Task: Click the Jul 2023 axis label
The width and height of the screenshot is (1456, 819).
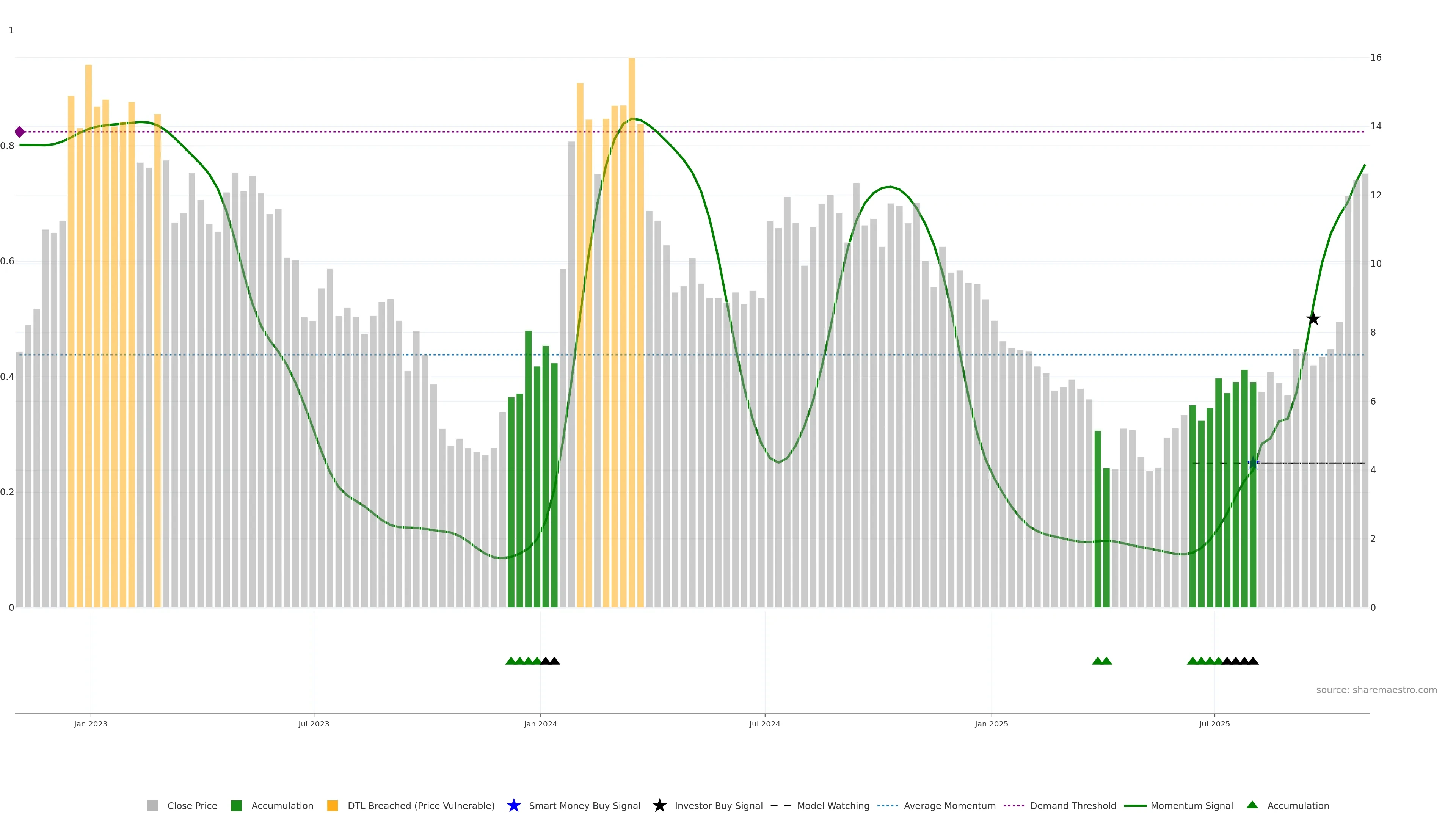Action: pos(314,723)
